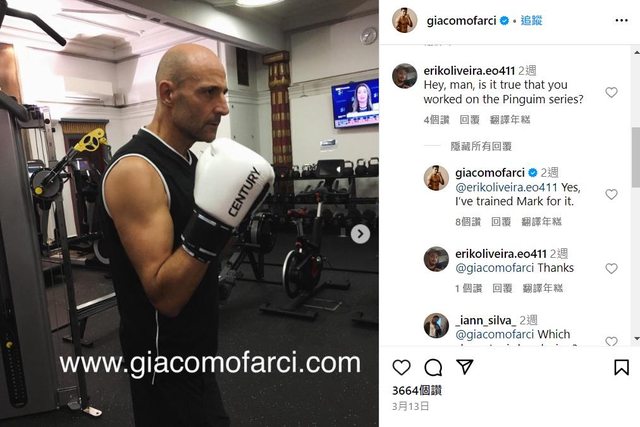
Task: Go to the next photo with the arrow
Action: [x=360, y=234]
